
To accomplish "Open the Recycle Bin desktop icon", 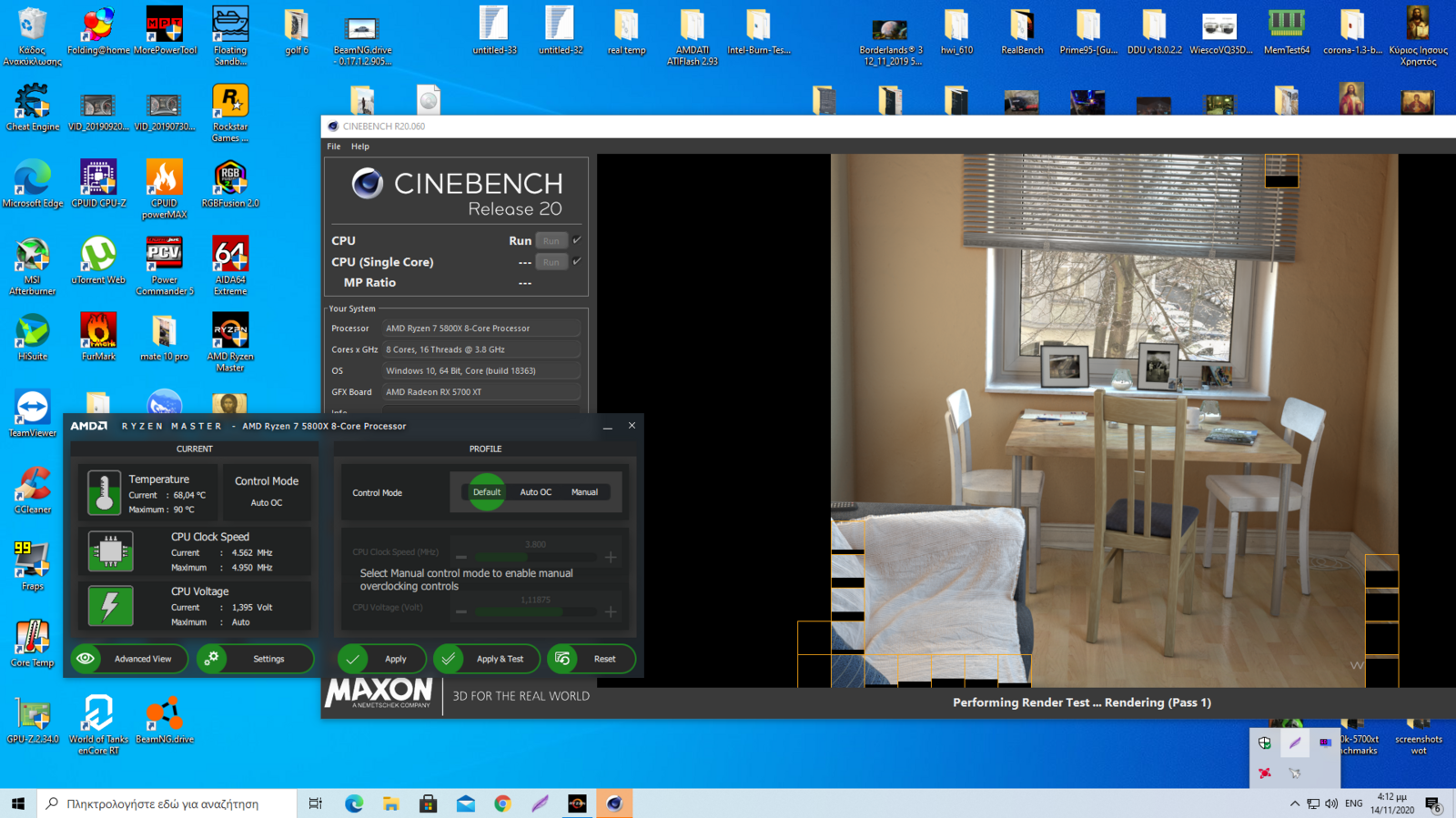I will tap(33, 36).
